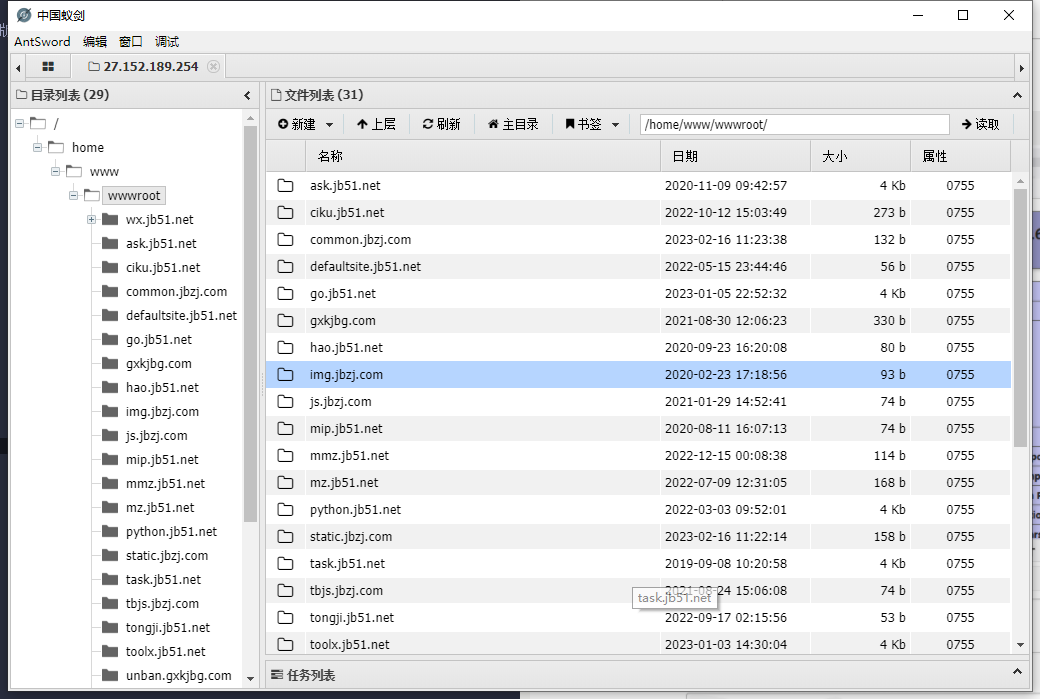
Task: Select hao.jb51.net in directory tree
Action: (162, 387)
